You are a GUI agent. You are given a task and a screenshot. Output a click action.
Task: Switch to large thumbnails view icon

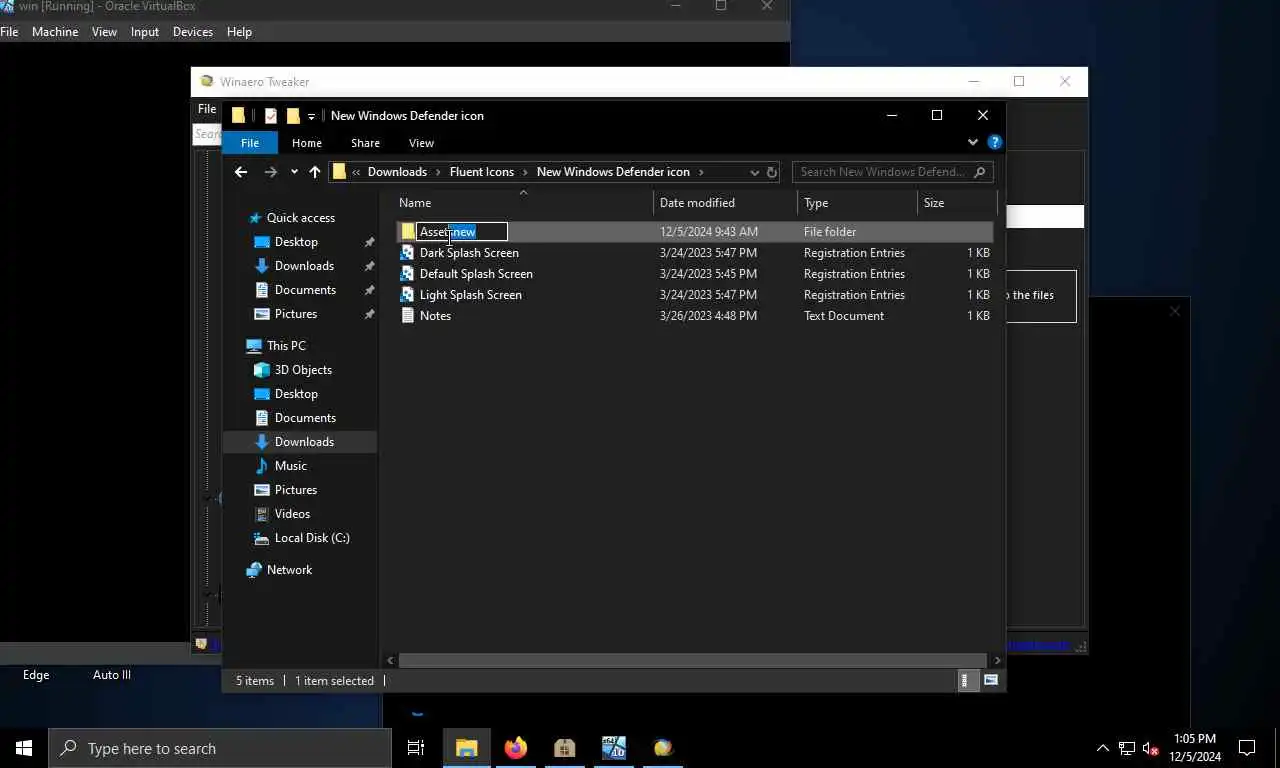[991, 680]
